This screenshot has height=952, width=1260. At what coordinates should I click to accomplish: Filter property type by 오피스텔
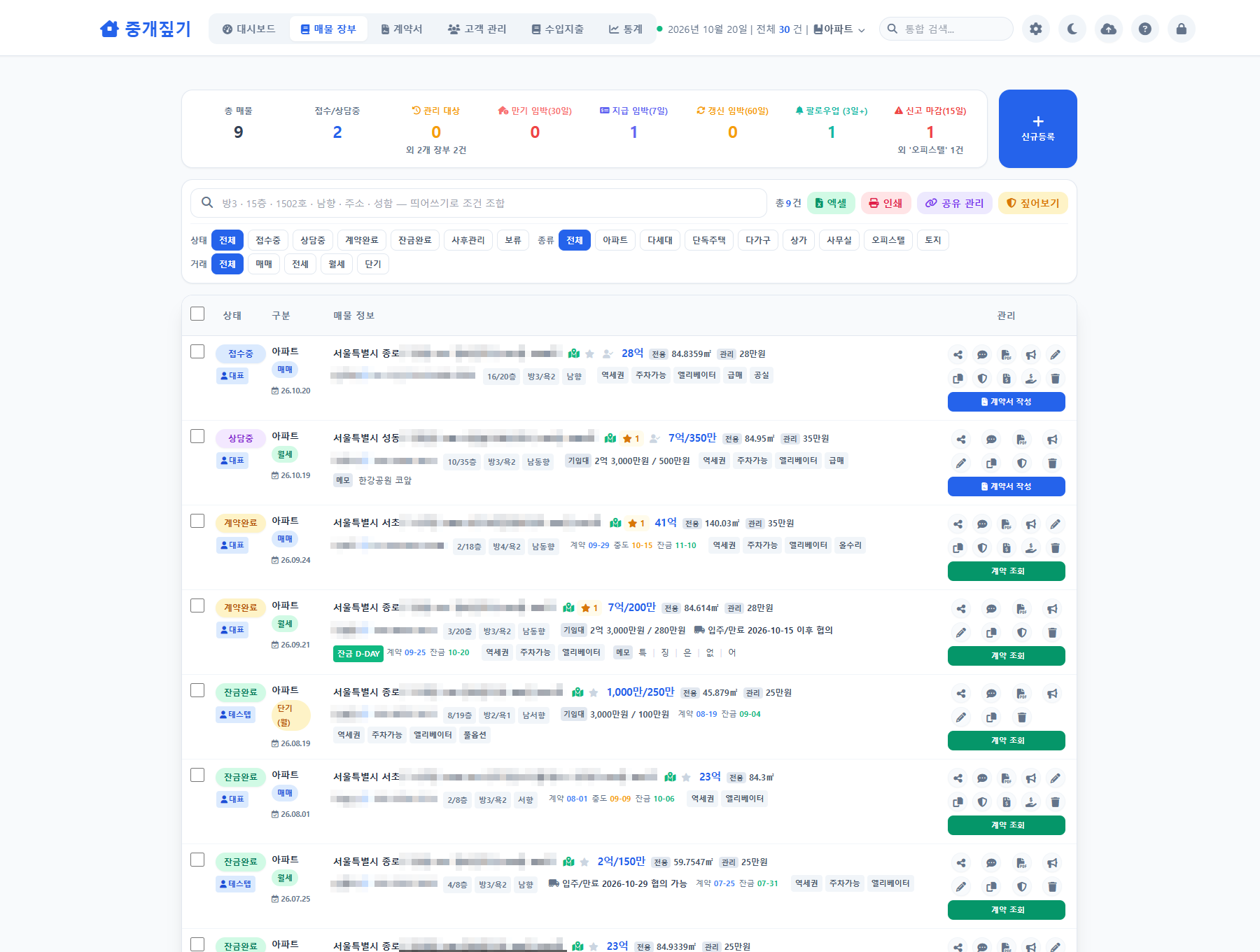point(888,240)
